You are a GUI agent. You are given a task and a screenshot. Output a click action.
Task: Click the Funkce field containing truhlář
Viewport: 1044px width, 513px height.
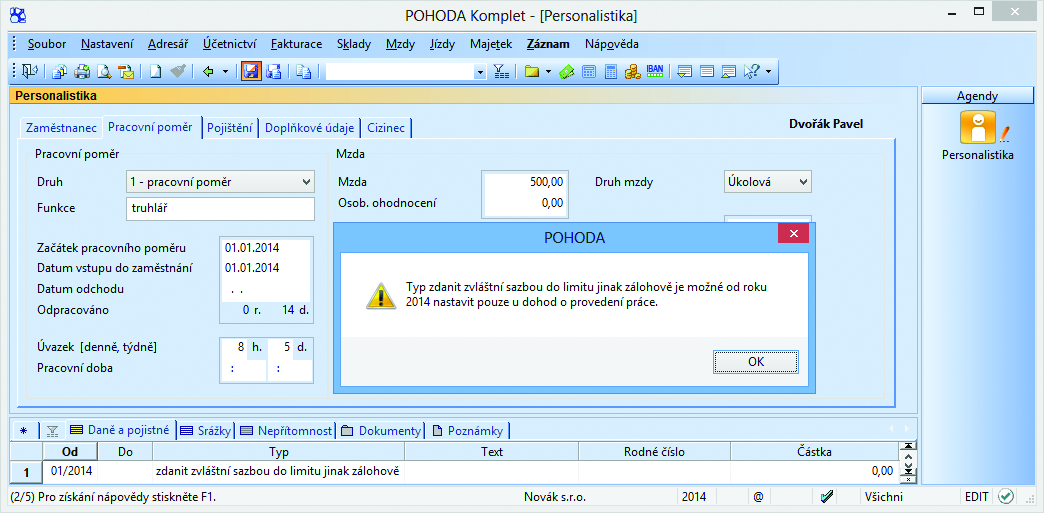tap(220, 208)
